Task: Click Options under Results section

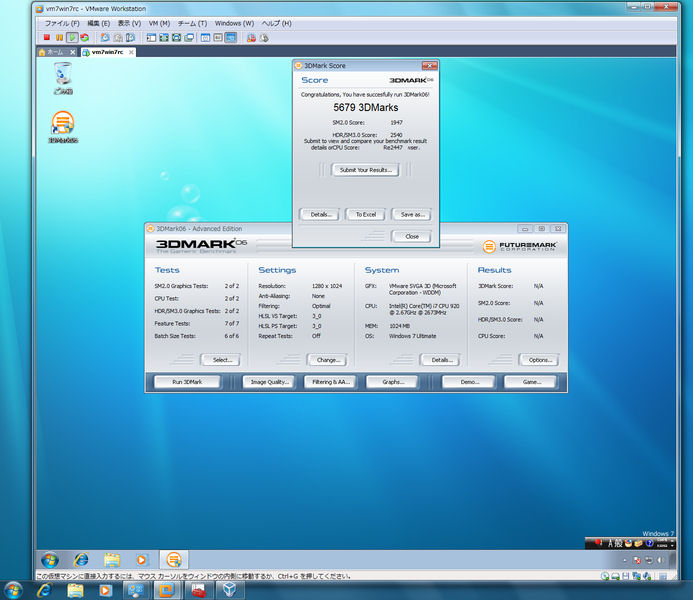Action: pyautogui.click(x=540, y=360)
